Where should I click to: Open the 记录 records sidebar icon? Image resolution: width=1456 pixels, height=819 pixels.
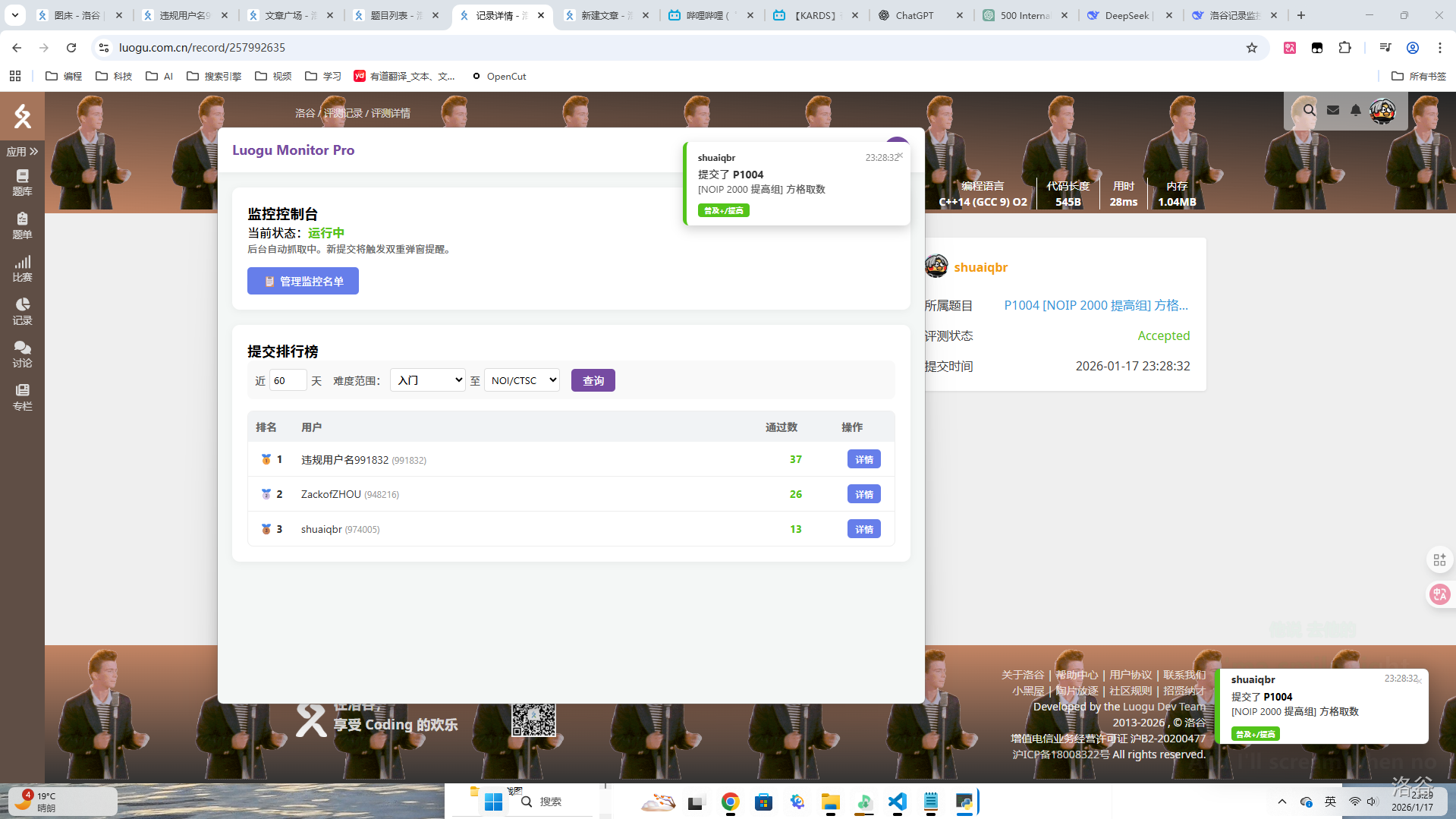[22, 311]
